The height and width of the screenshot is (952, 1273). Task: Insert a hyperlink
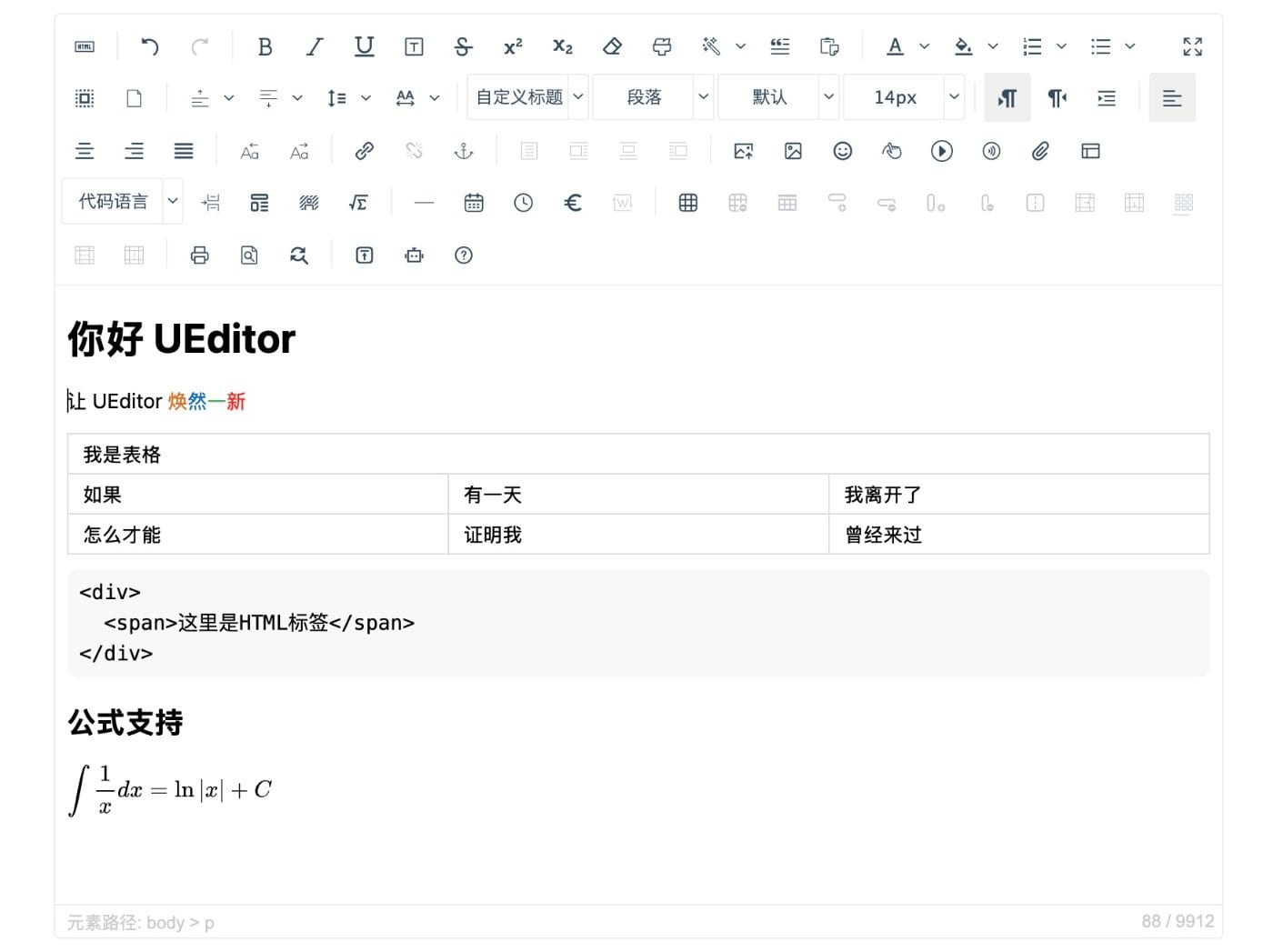pyautogui.click(x=365, y=151)
